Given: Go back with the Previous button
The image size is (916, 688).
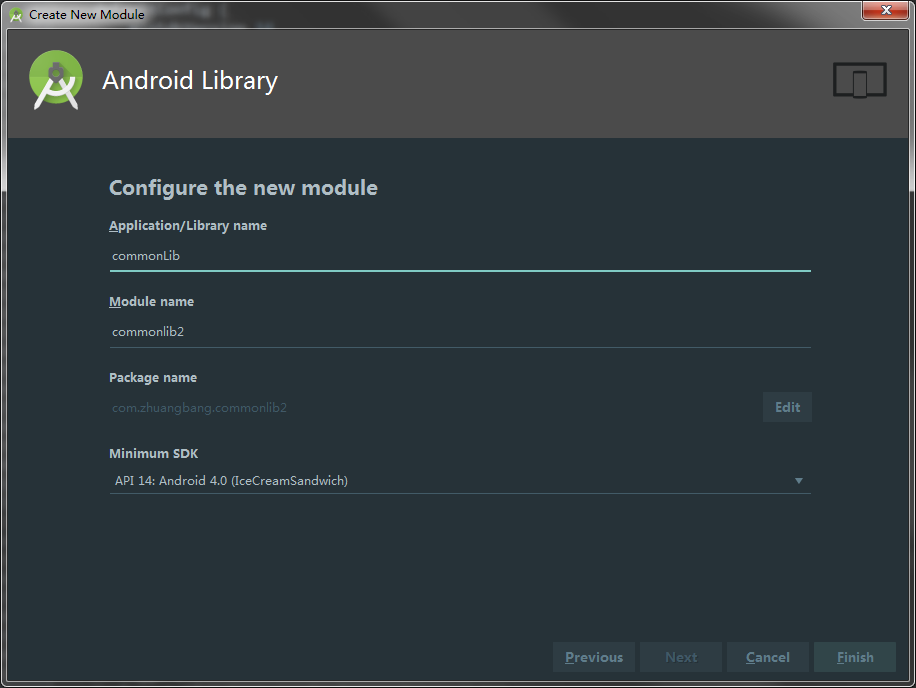Looking at the screenshot, I should (x=594, y=657).
